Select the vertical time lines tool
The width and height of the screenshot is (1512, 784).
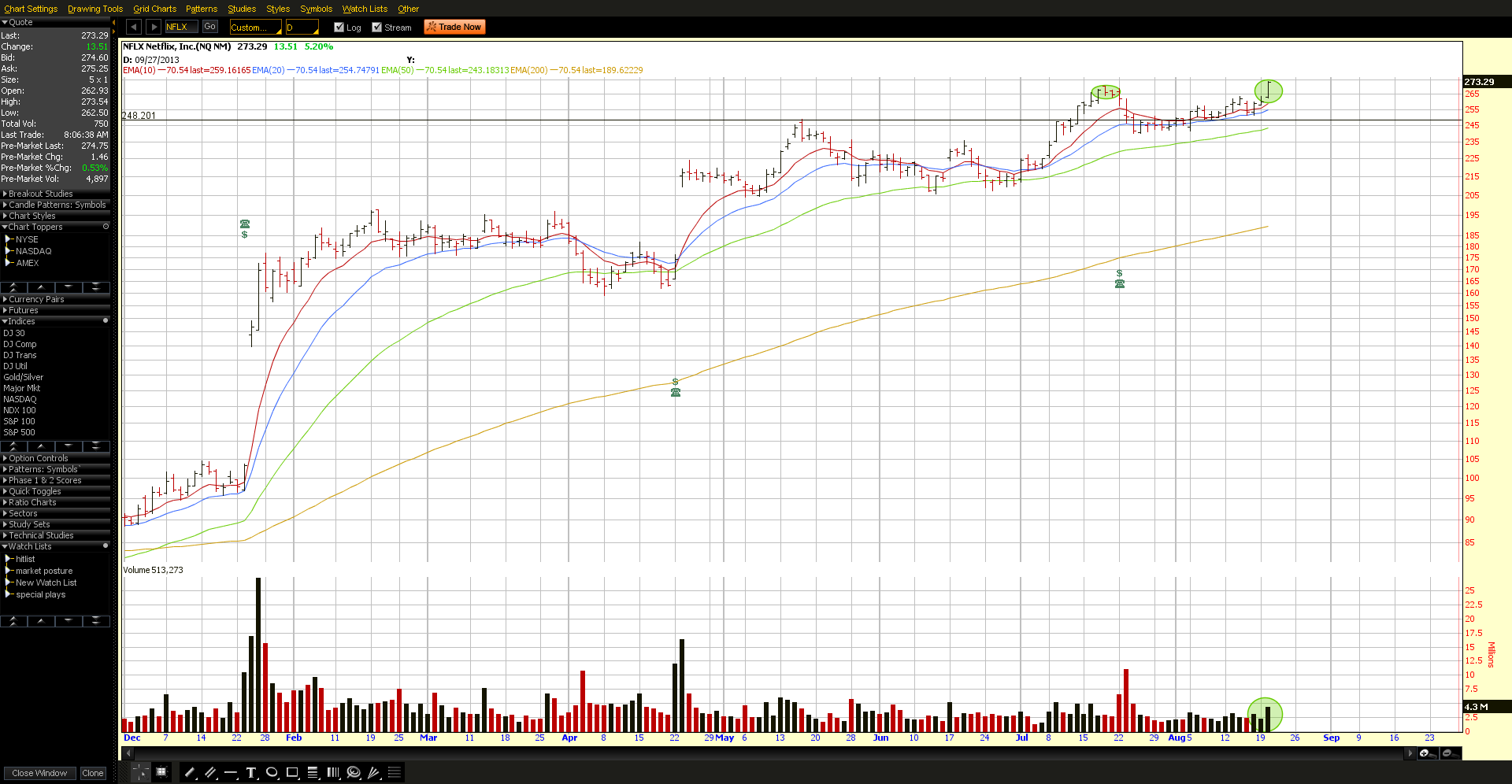[x=333, y=773]
